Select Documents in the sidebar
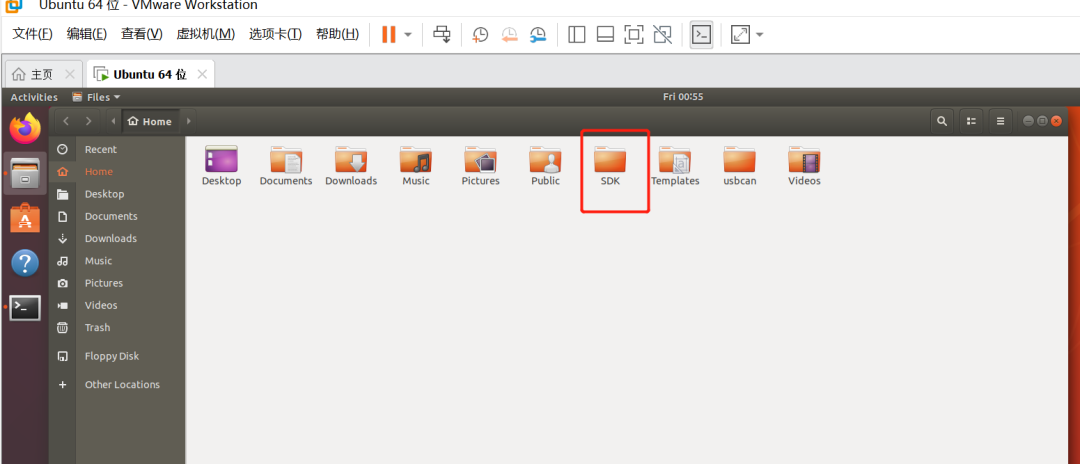Viewport: 1080px width, 464px height. pos(117,216)
